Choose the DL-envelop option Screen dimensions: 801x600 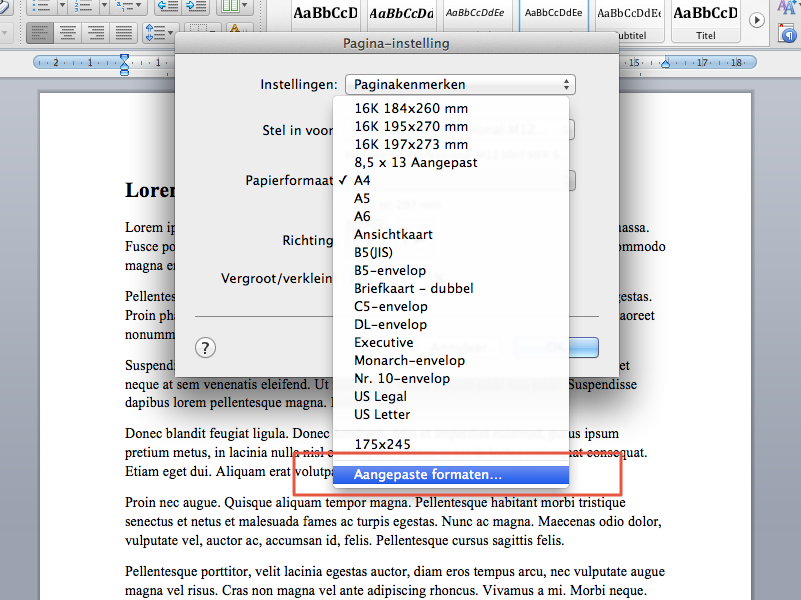point(451,324)
